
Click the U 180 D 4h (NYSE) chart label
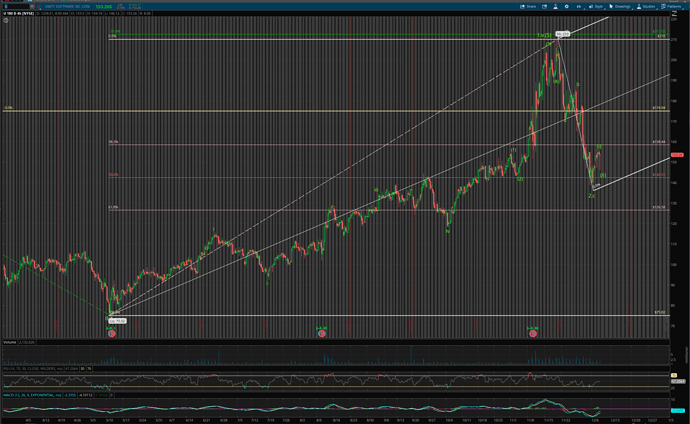[18, 14]
